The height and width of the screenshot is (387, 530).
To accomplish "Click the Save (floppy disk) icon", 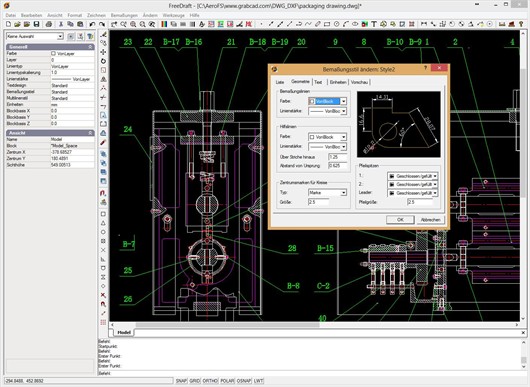I will pyautogui.click(x=36, y=24).
